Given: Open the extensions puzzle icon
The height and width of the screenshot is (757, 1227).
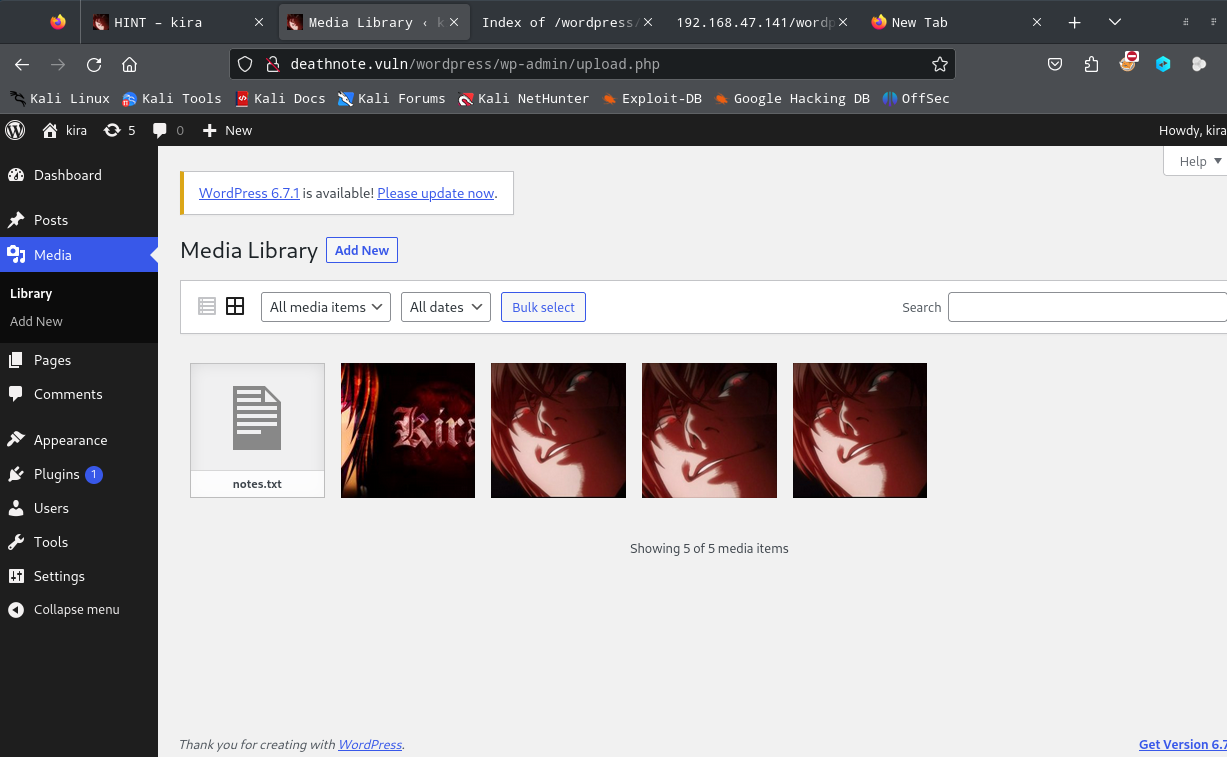Looking at the screenshot, I should [x=1091, y=64].
